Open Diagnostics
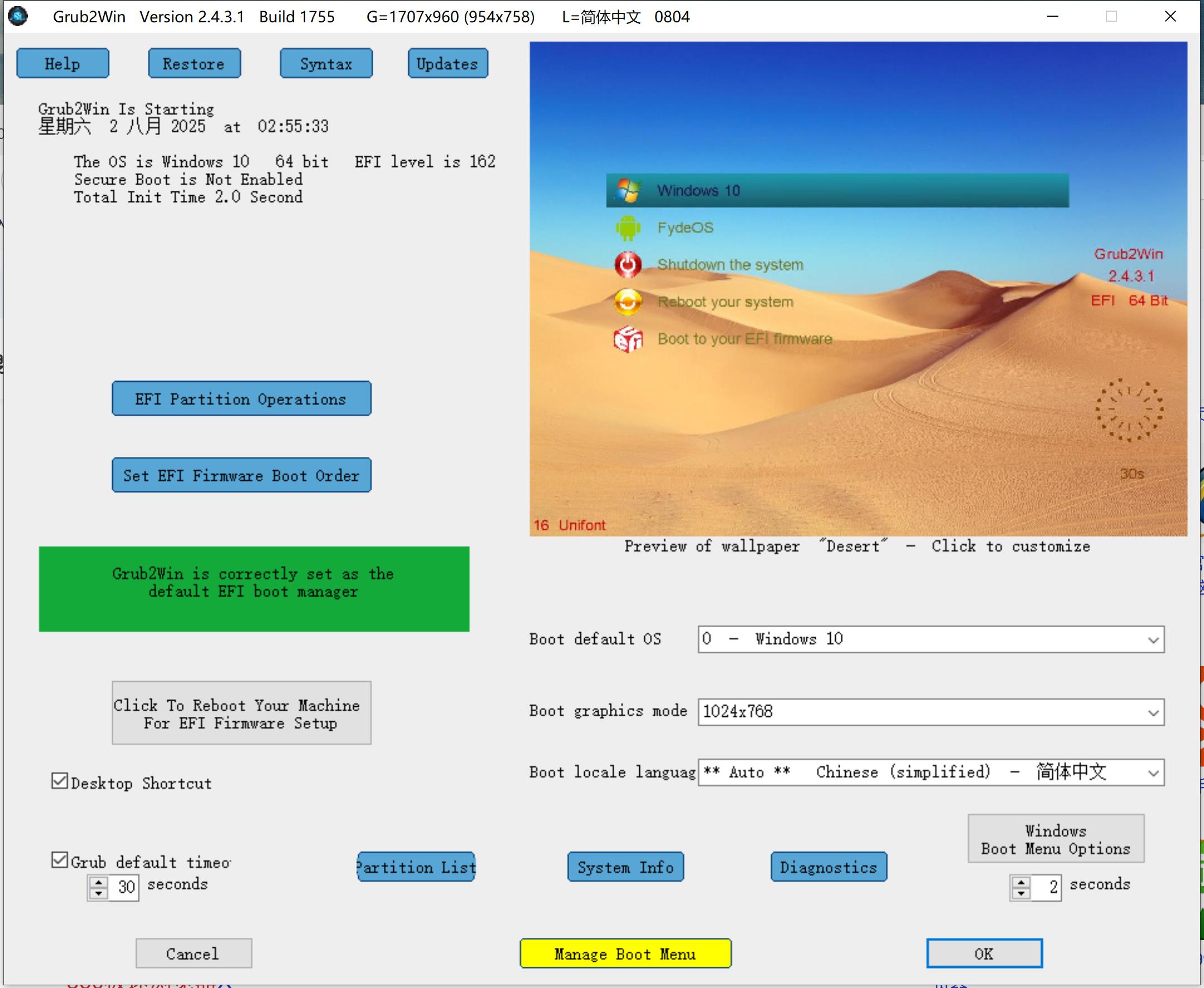Image resolution: width=1204 pixels, height=988 pixels. tap(829, 867)
